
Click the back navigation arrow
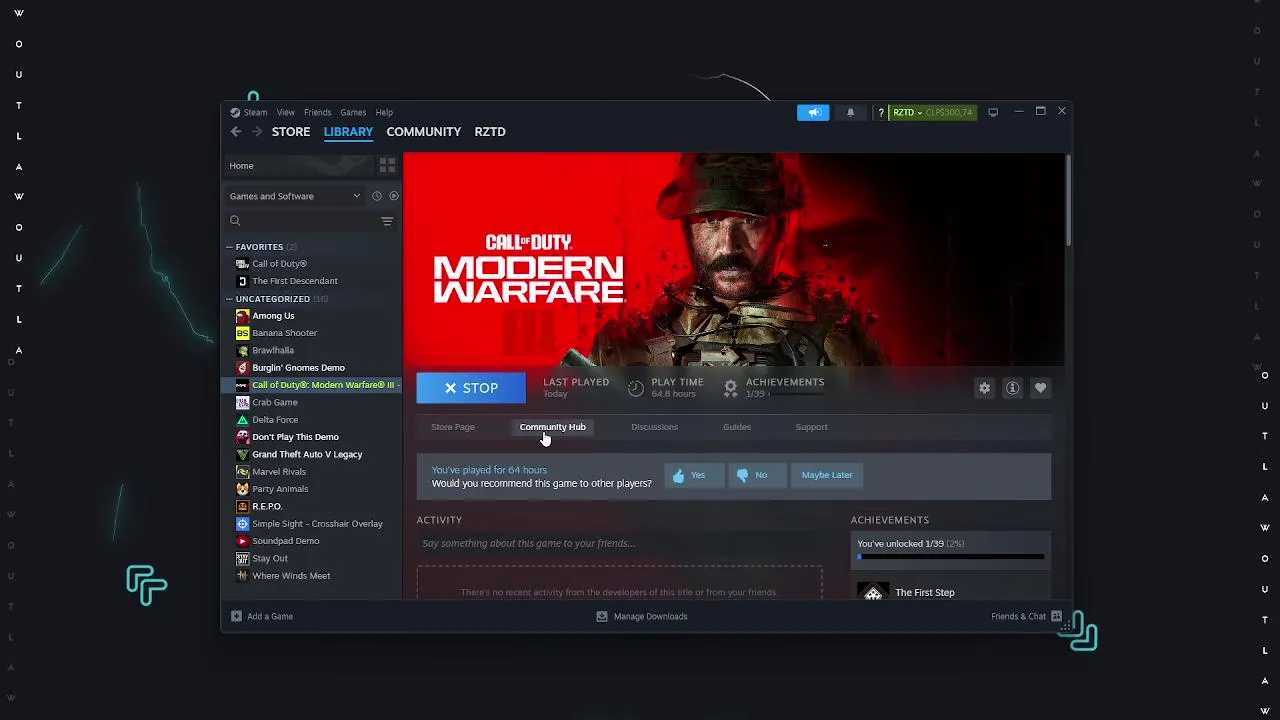(236, 132)
